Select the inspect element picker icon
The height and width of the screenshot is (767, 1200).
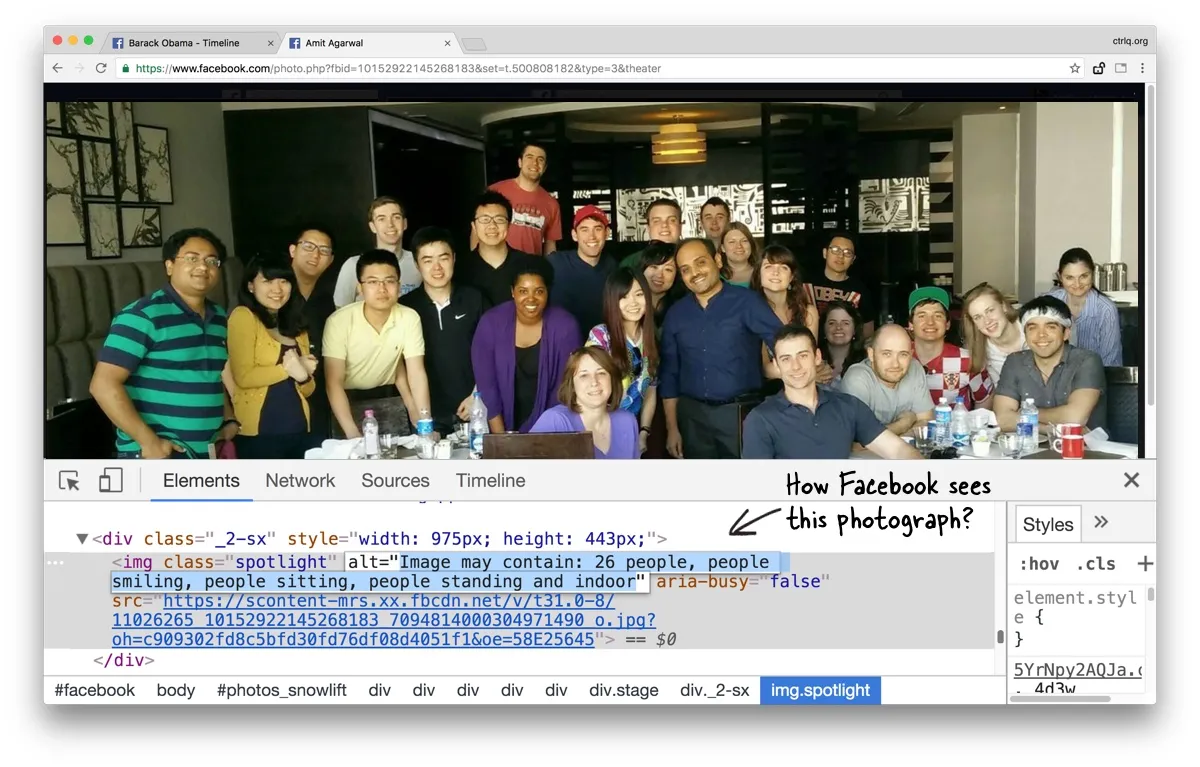pyautogui.click(x=68, y=480)
